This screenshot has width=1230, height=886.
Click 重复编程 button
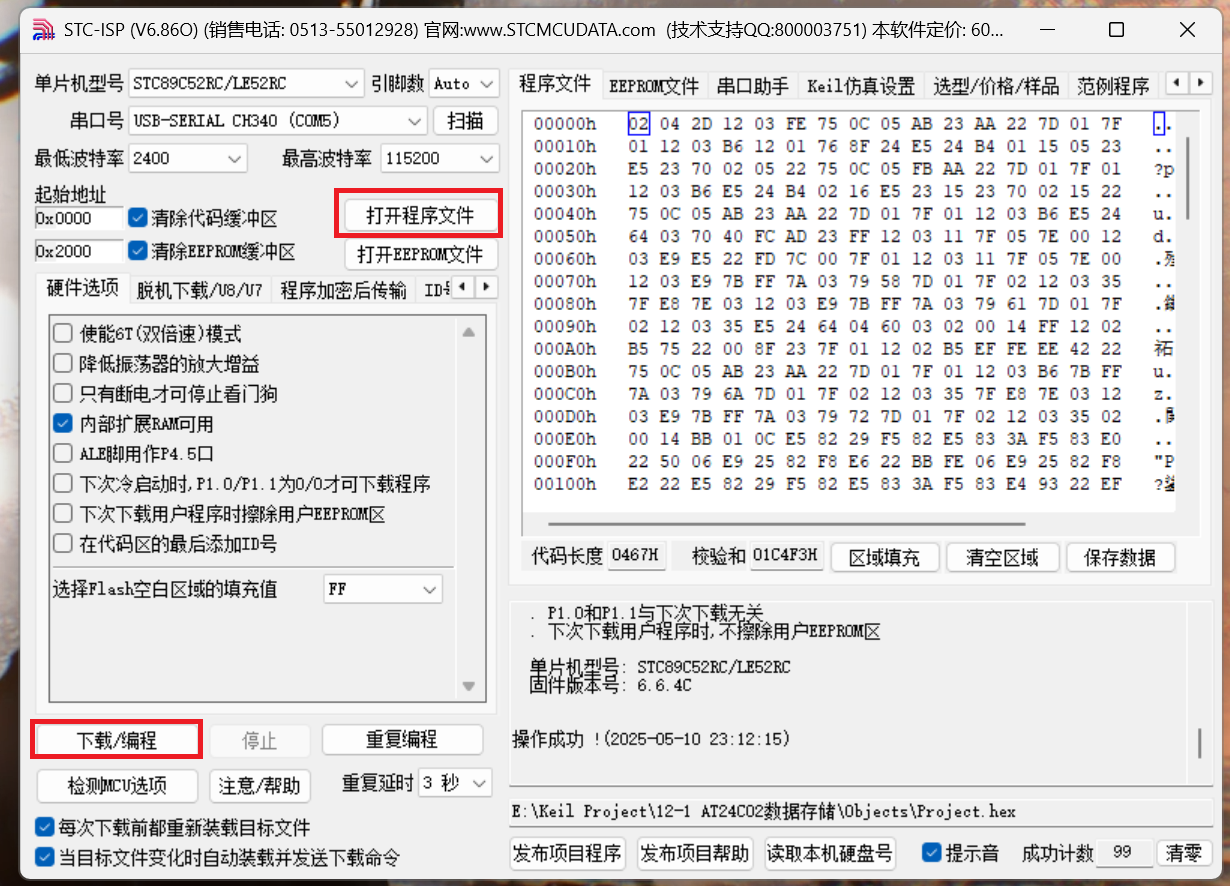click(402, 741)
